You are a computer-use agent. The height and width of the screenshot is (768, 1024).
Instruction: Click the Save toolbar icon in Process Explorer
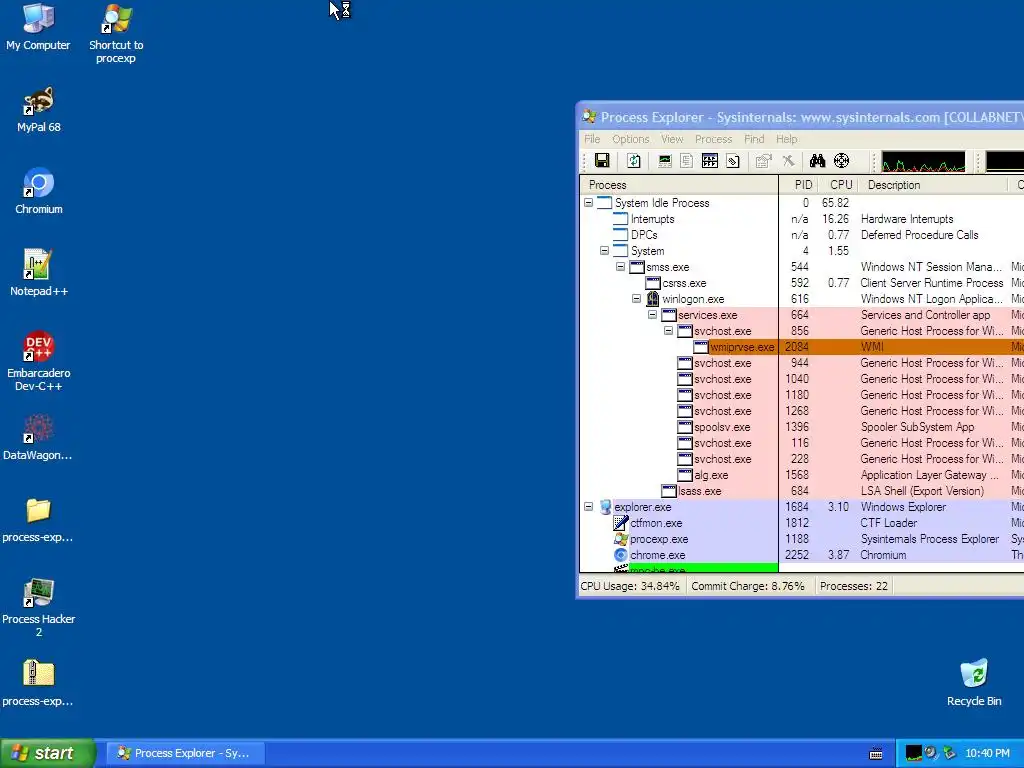[x=602, y=161]
